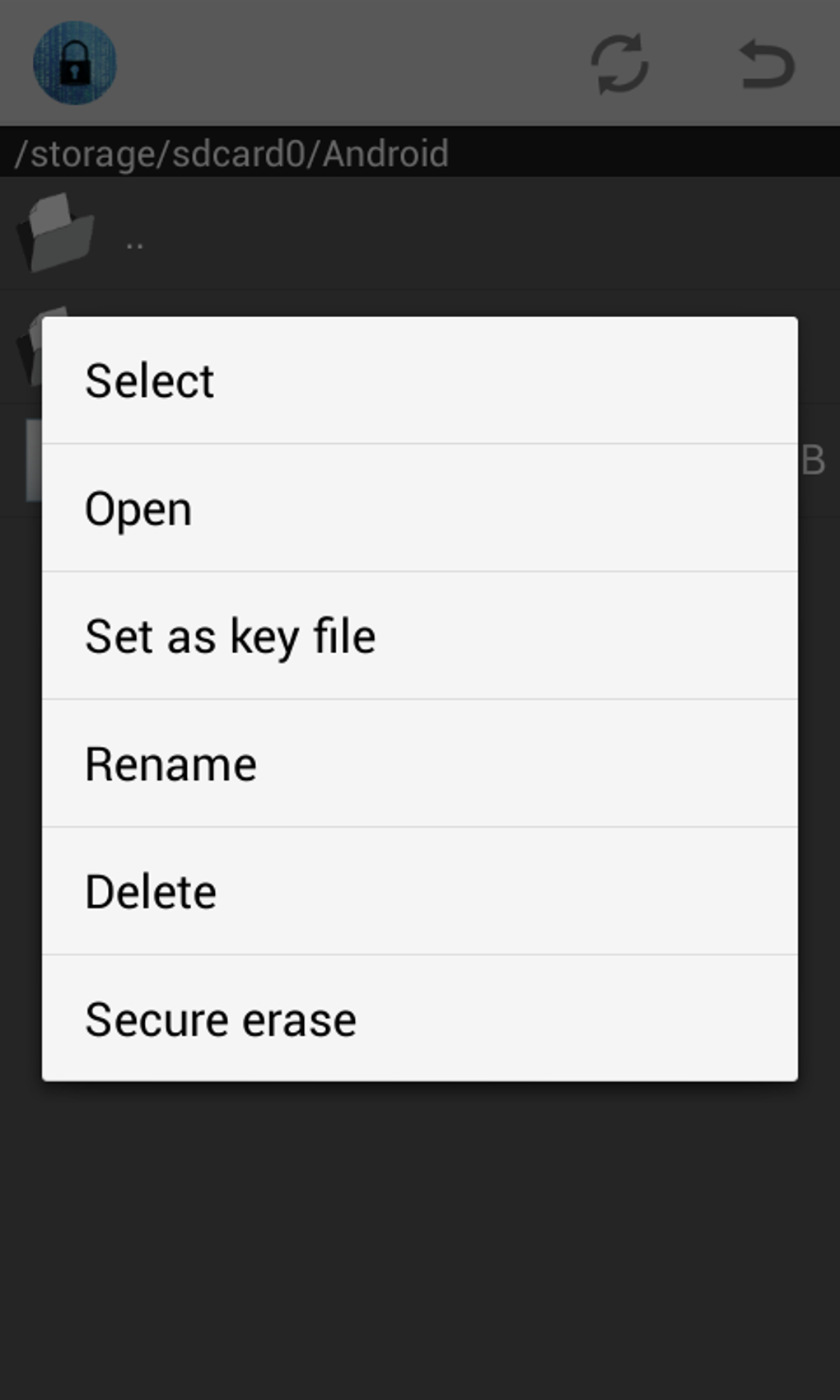Navigate up using the '..' entry
The width and height of the screenshot is (840, 1400).
coord(135,239)
